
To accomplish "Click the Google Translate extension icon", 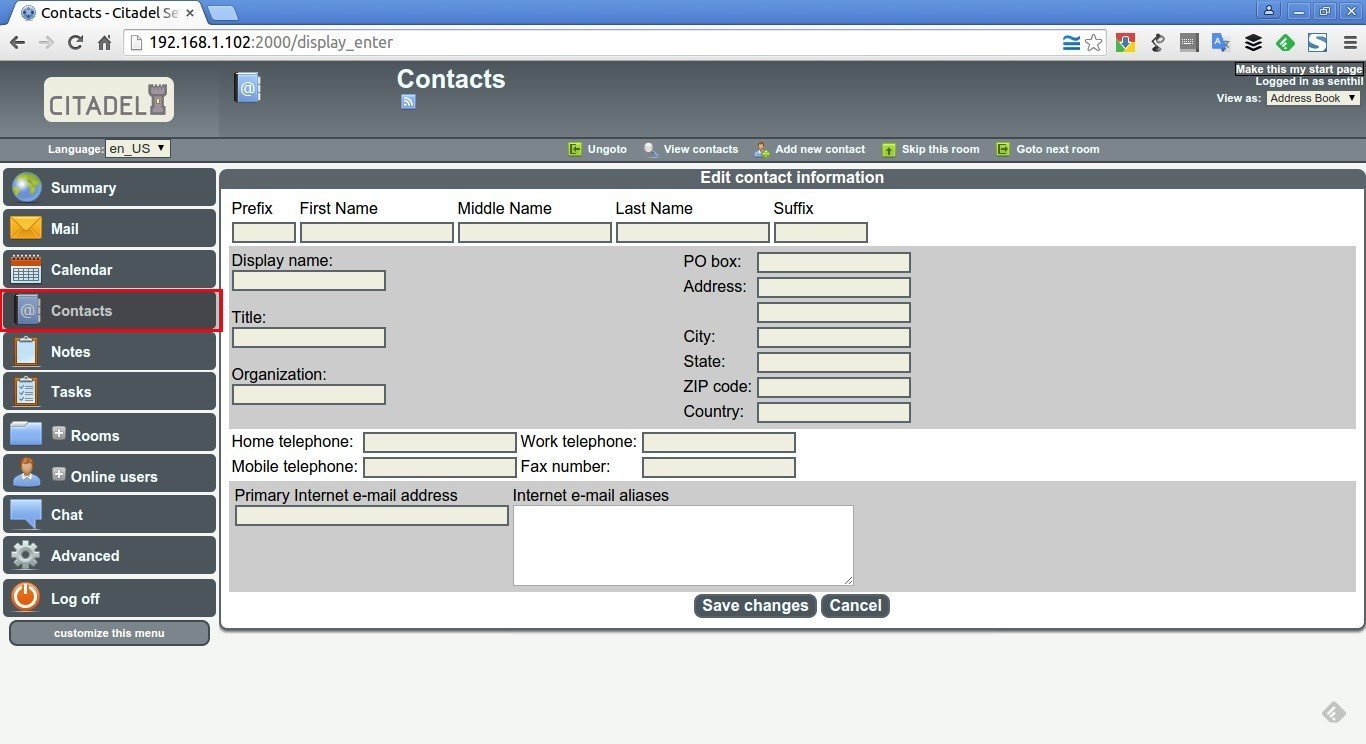I will coord(1221,42).
